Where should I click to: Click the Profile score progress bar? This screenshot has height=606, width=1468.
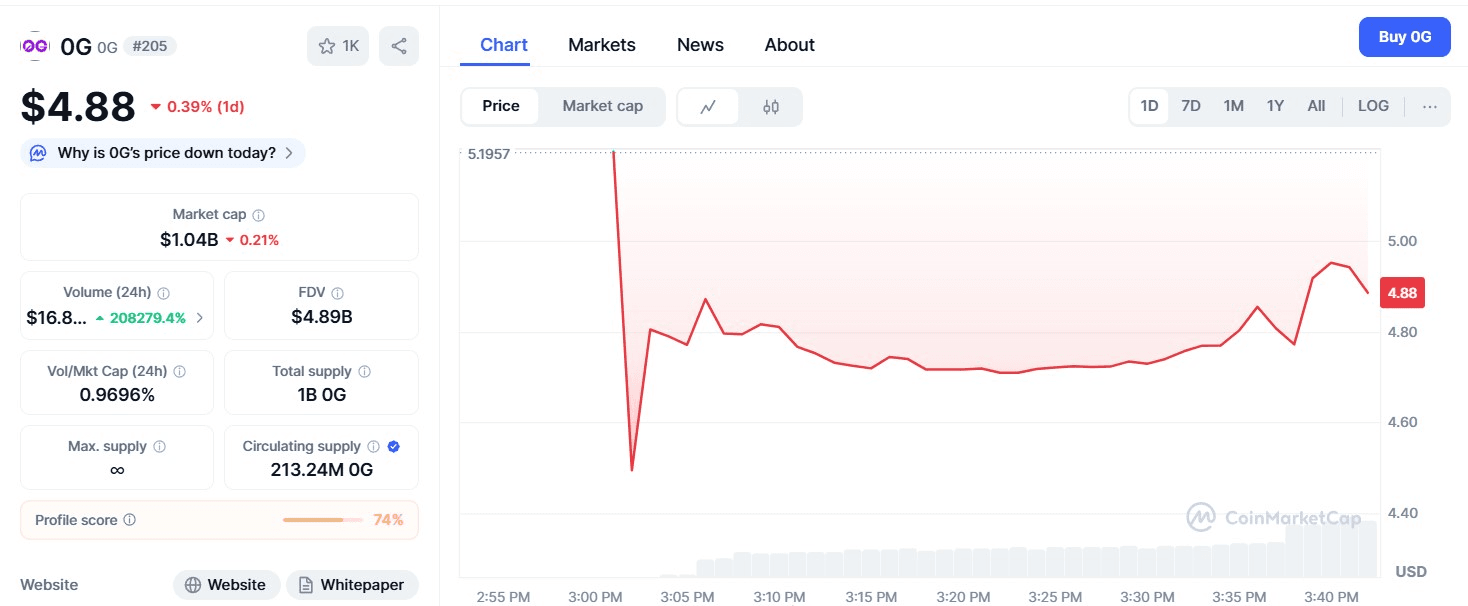[322, 520]
